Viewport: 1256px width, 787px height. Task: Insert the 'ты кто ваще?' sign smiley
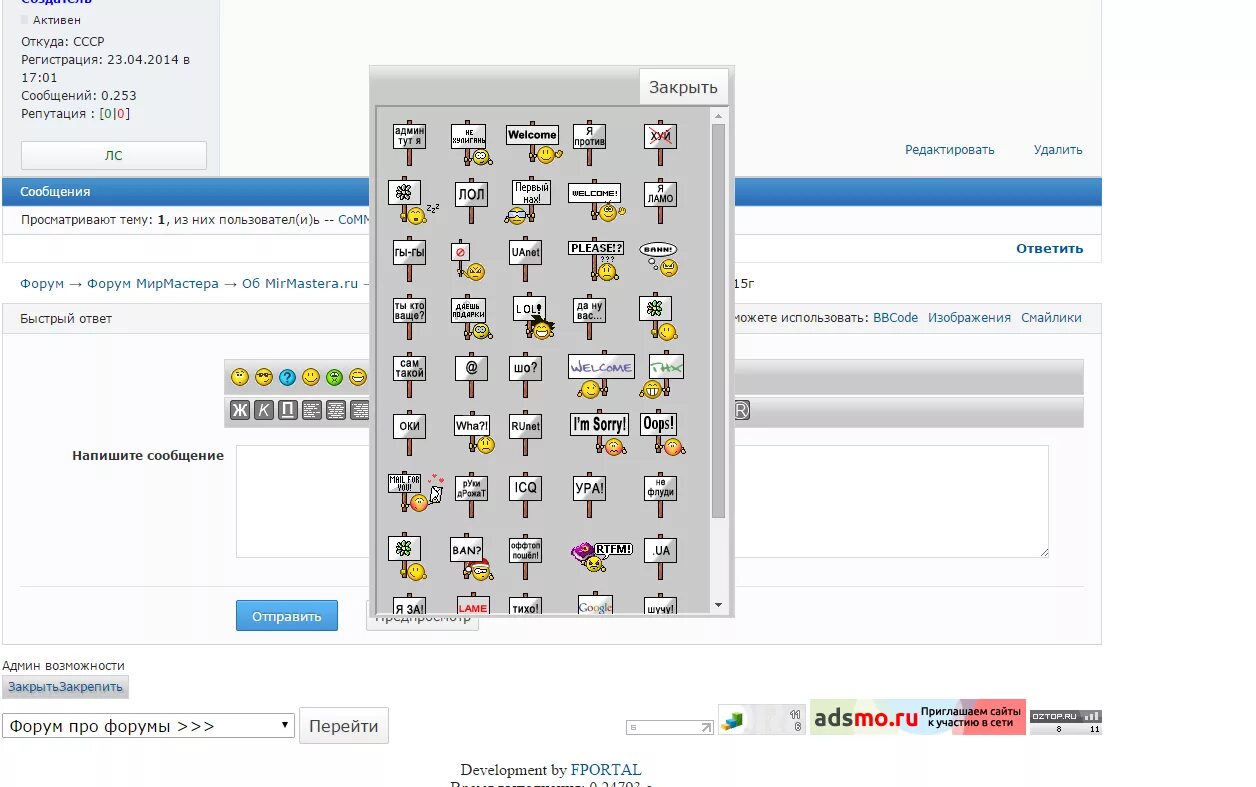click(x=409, y=317)
